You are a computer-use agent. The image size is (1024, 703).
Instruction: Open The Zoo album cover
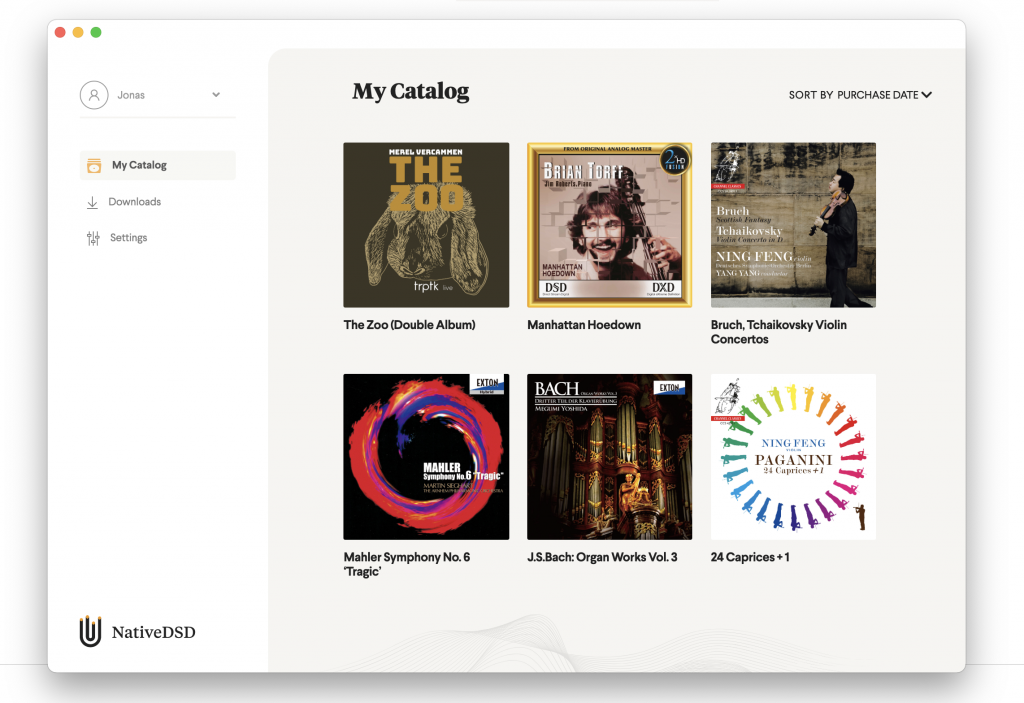426,225
